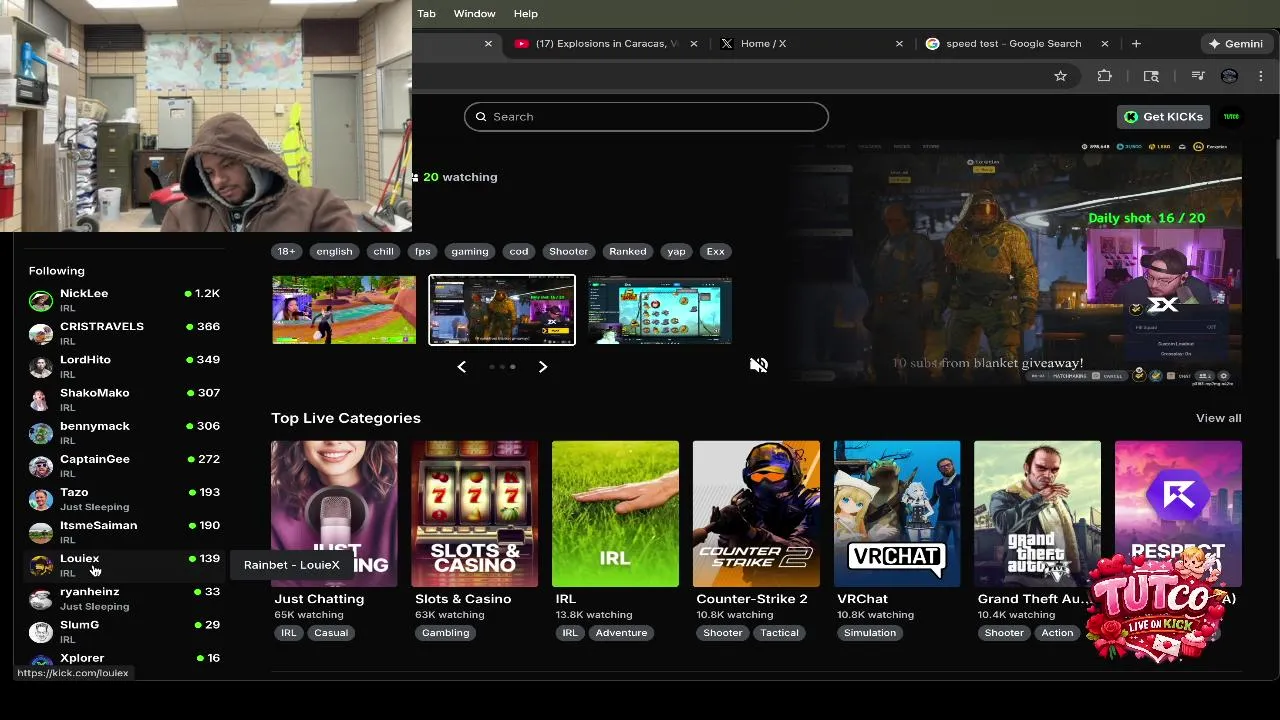
Task: Open ryanheinz avatar in Following list
Action: (x=41, y=599)
